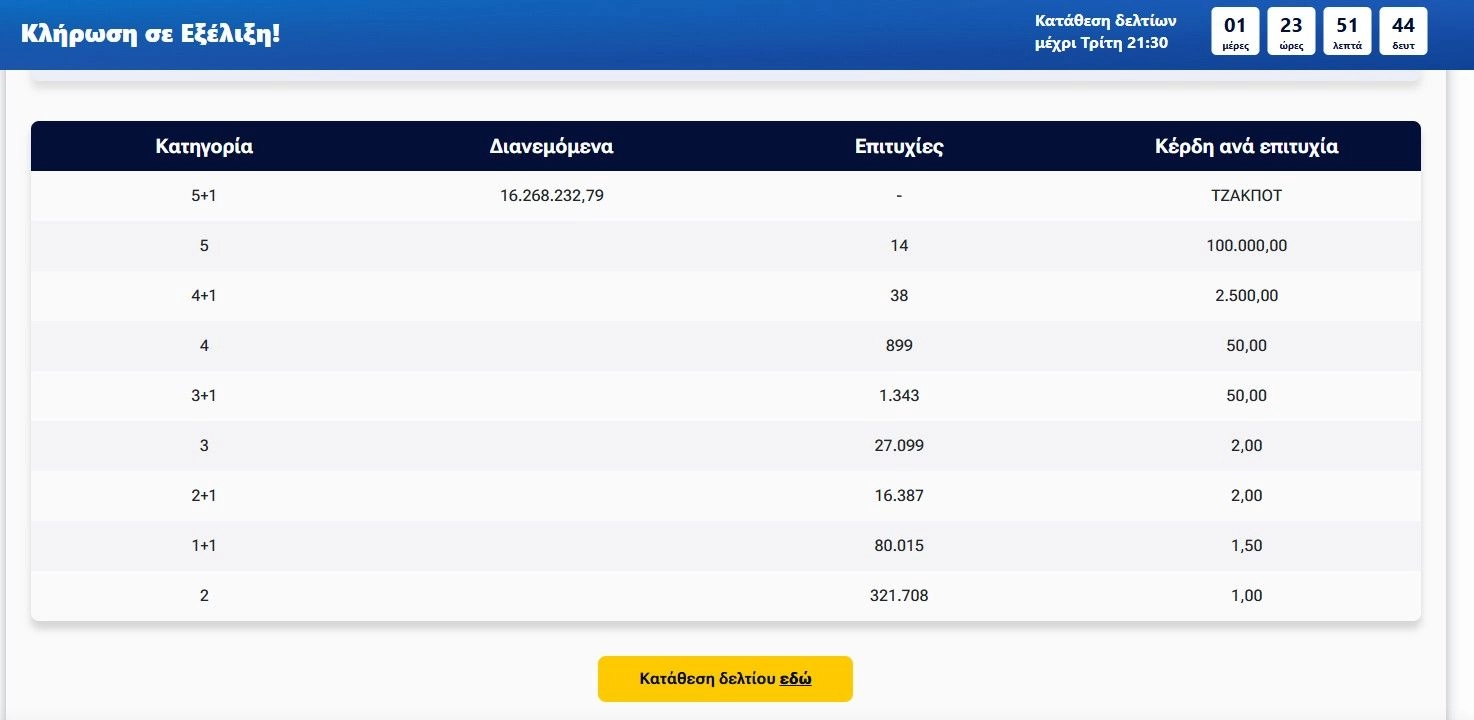Click the 899 winners count
The image size is (1474, 720).
point(899,346)
